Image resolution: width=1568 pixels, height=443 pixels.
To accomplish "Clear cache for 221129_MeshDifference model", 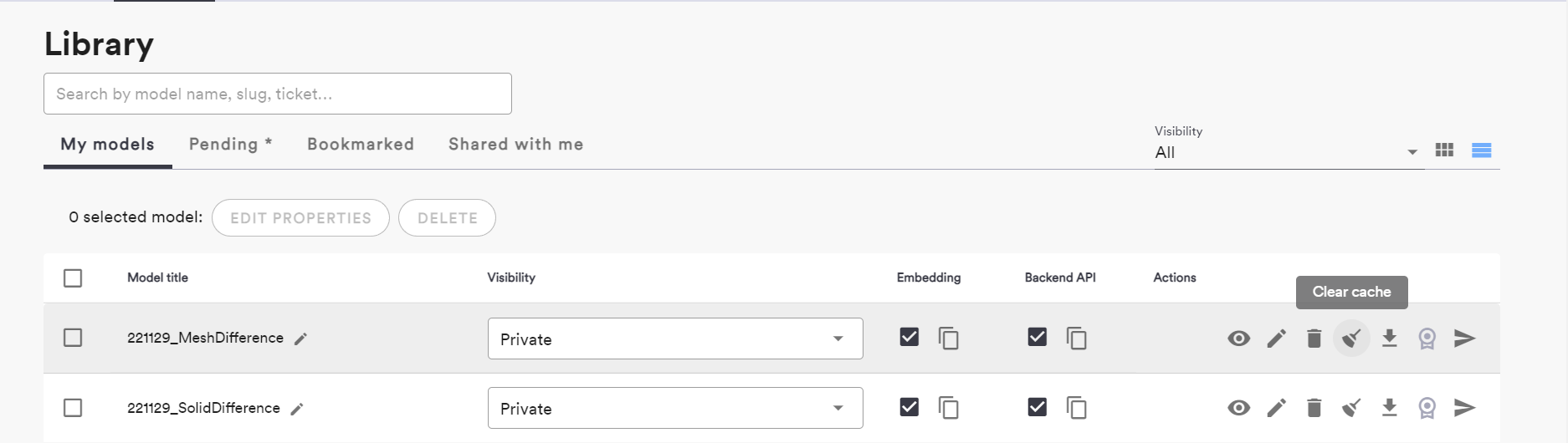I will pos(1351,339).
